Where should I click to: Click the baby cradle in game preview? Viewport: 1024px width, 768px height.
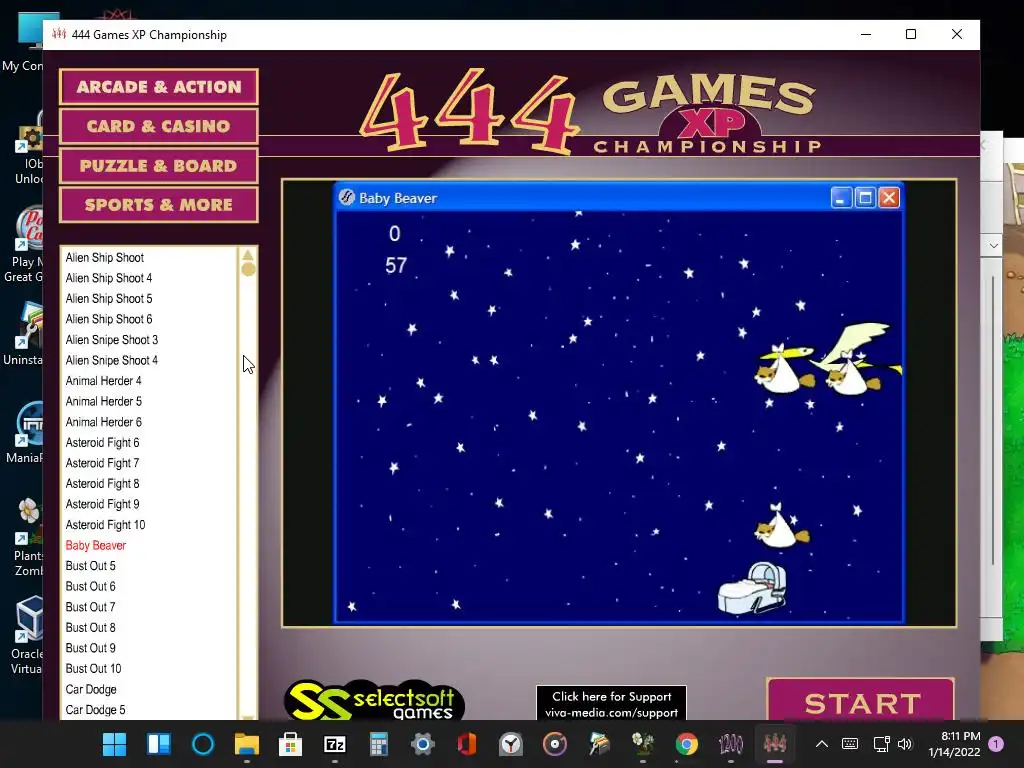(753, 588)
